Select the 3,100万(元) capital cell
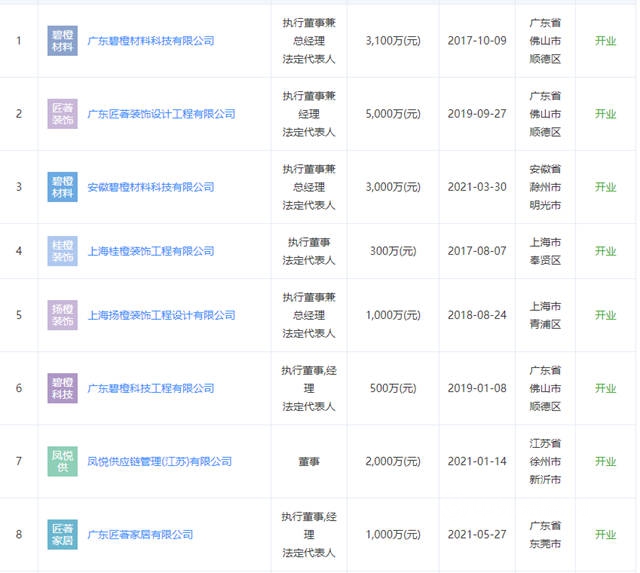This screenshot has width=640, height=573. [393, 41]
